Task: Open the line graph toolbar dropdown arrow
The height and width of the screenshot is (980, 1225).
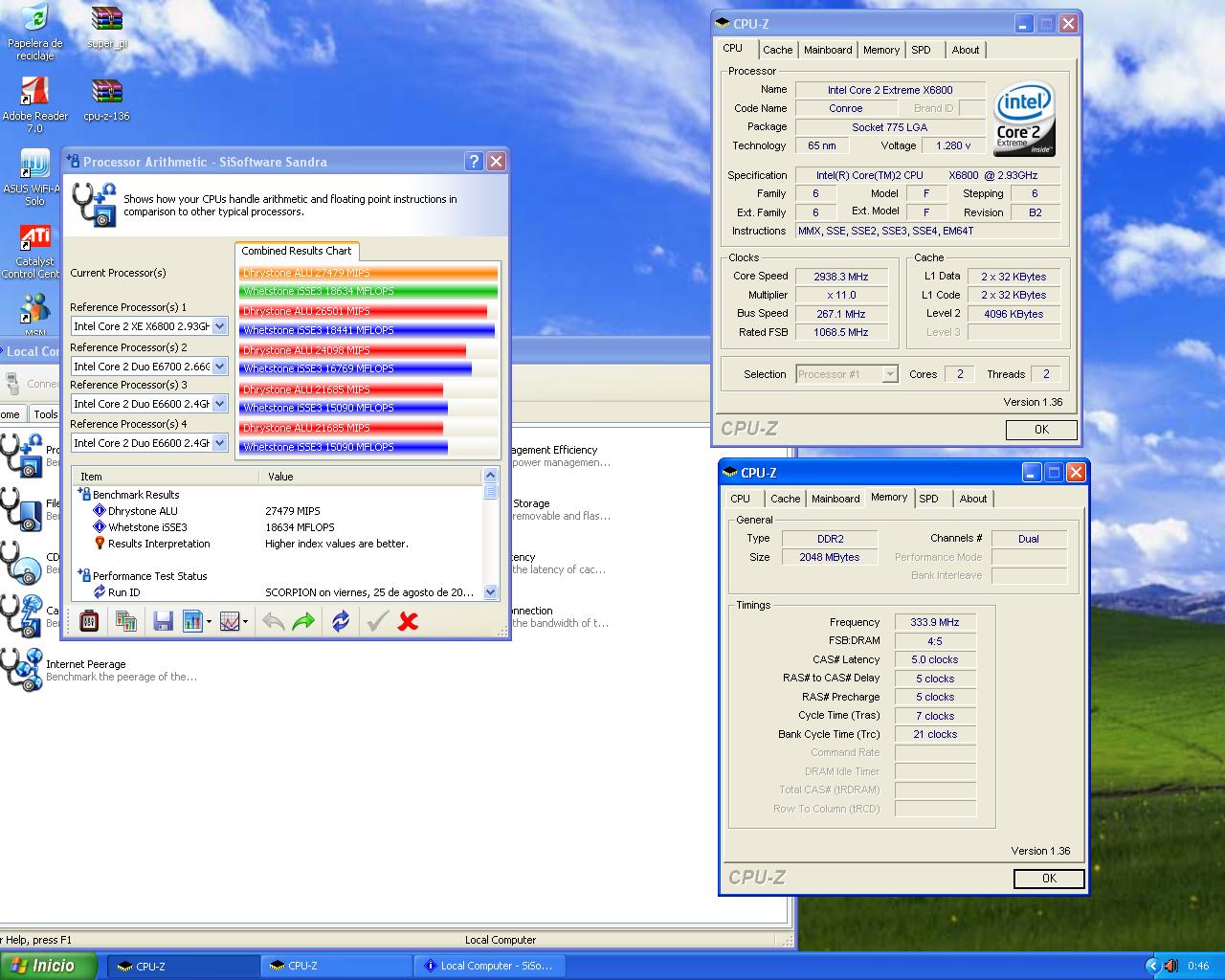Action: [246, 623]
